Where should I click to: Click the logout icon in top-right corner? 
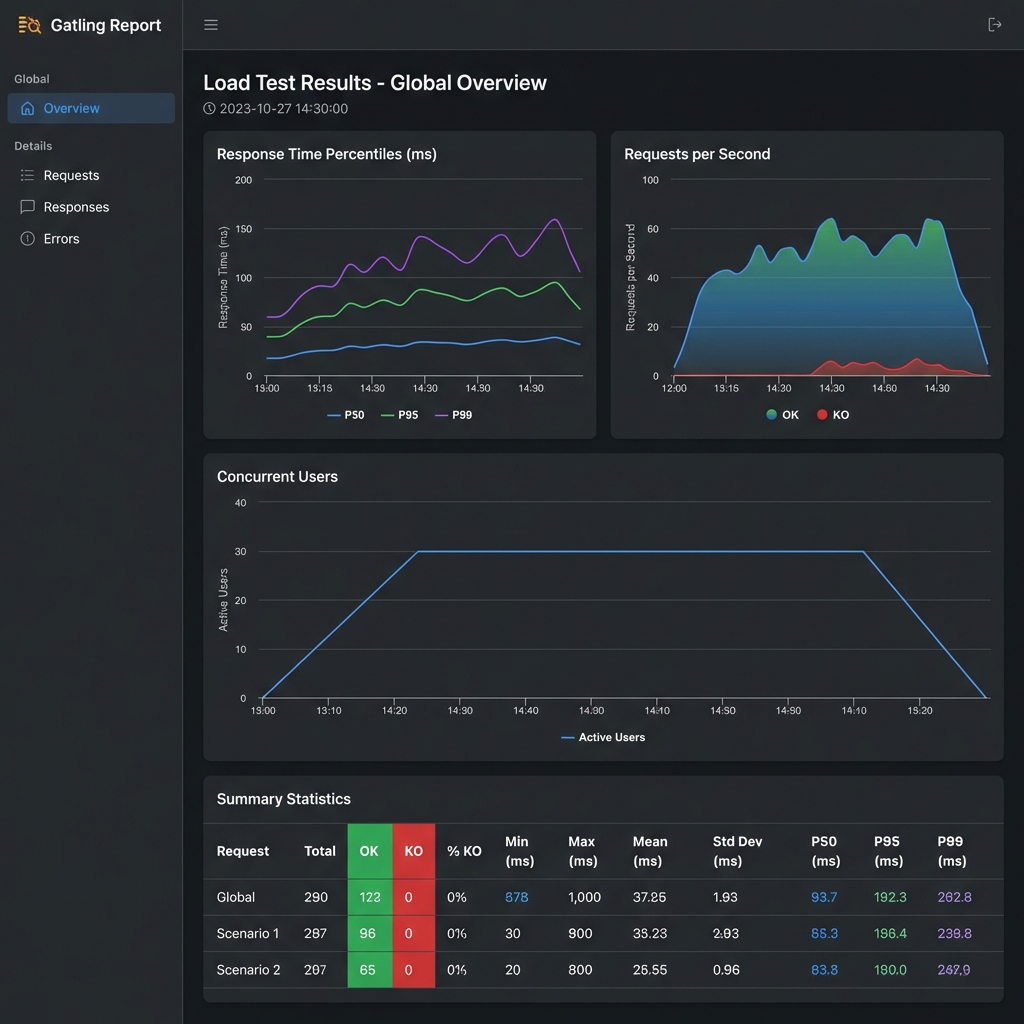coord(996,25)
